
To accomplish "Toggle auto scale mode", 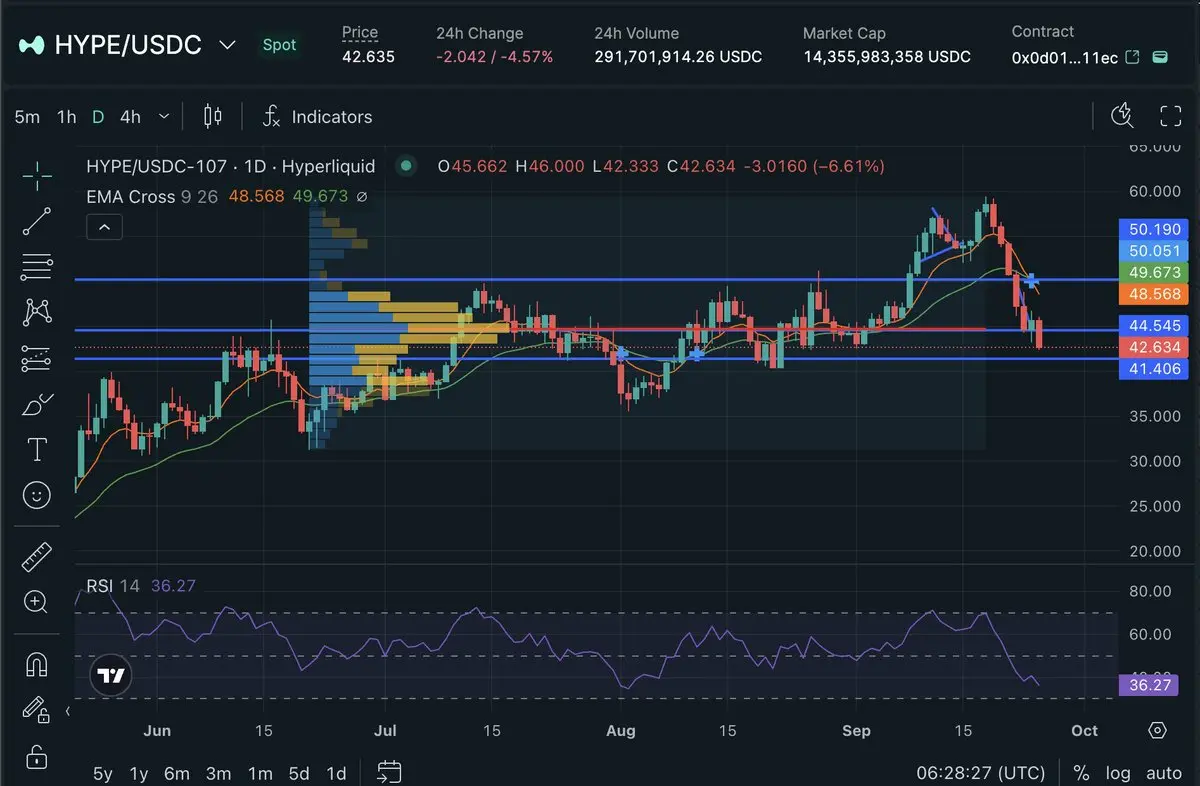I will click(x=1164, y=773).
